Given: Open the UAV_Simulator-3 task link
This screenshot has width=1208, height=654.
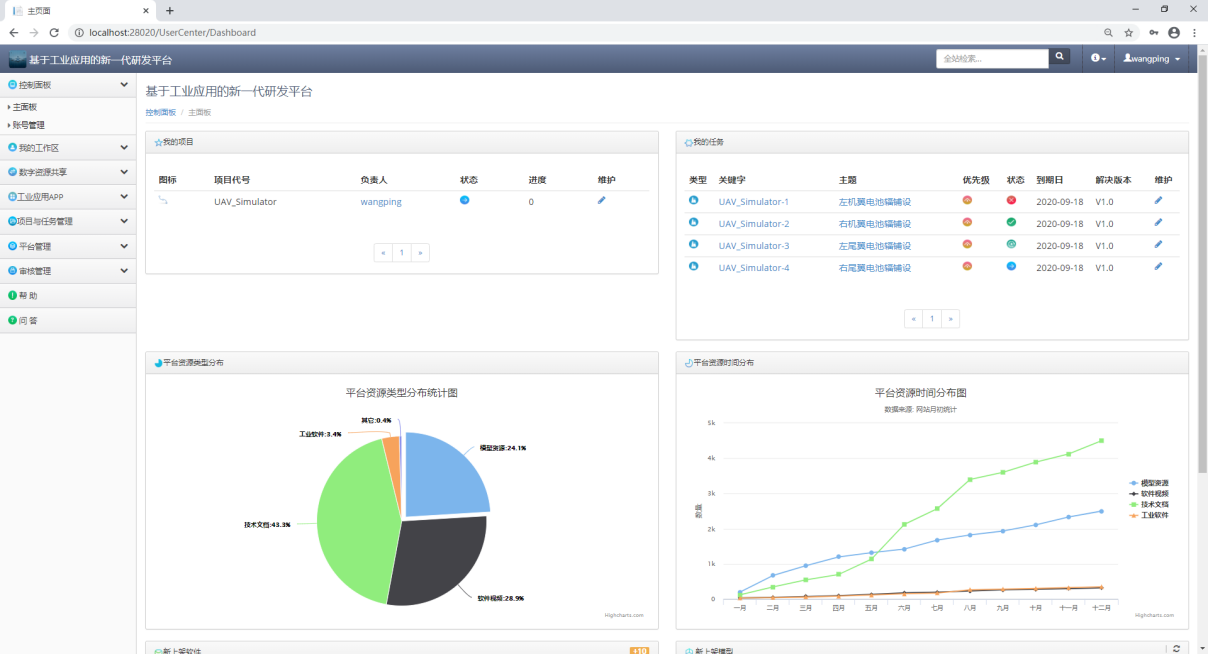Looking at the screenshot, I should click(x=753, y=246).
